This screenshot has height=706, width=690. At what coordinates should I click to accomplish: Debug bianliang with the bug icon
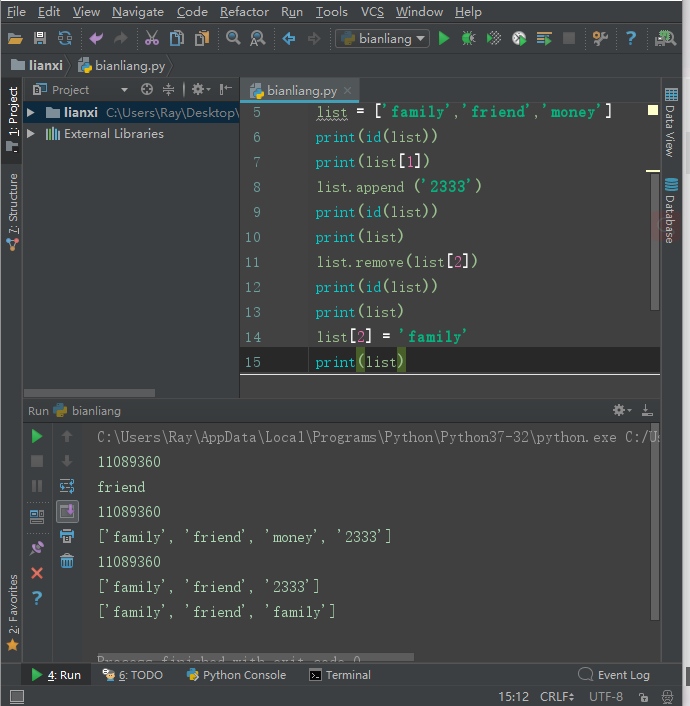468,39
